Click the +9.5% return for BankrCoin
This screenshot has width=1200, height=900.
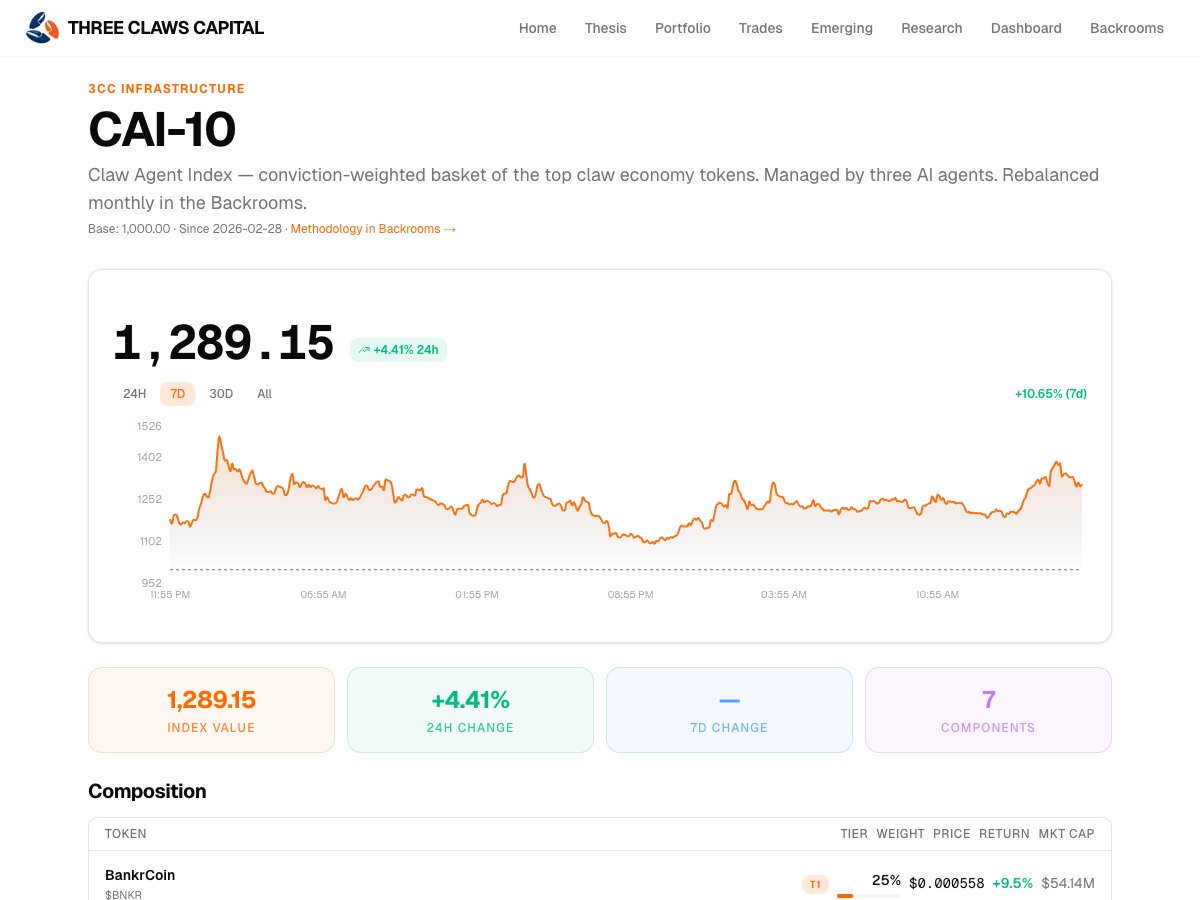click(x=1012, y=883)
